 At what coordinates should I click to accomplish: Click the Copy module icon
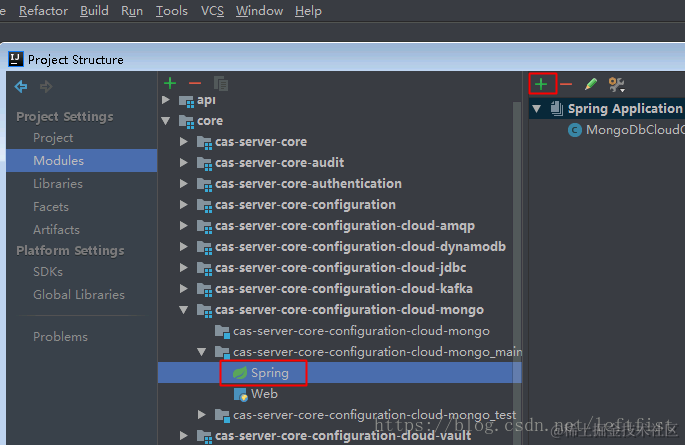[221, 83]
